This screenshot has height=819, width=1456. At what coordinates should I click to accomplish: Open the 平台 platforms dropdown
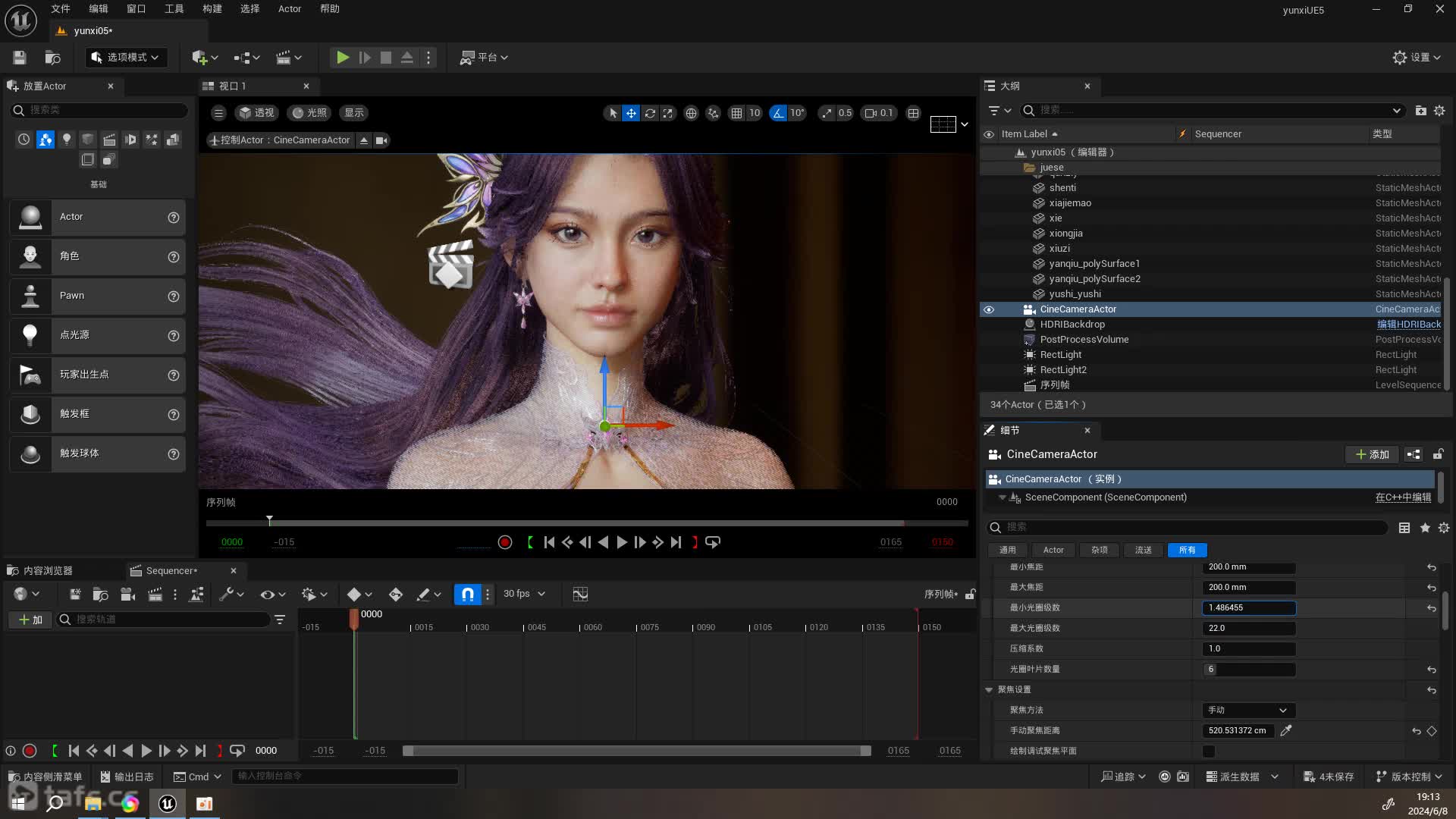pos(484,58)
